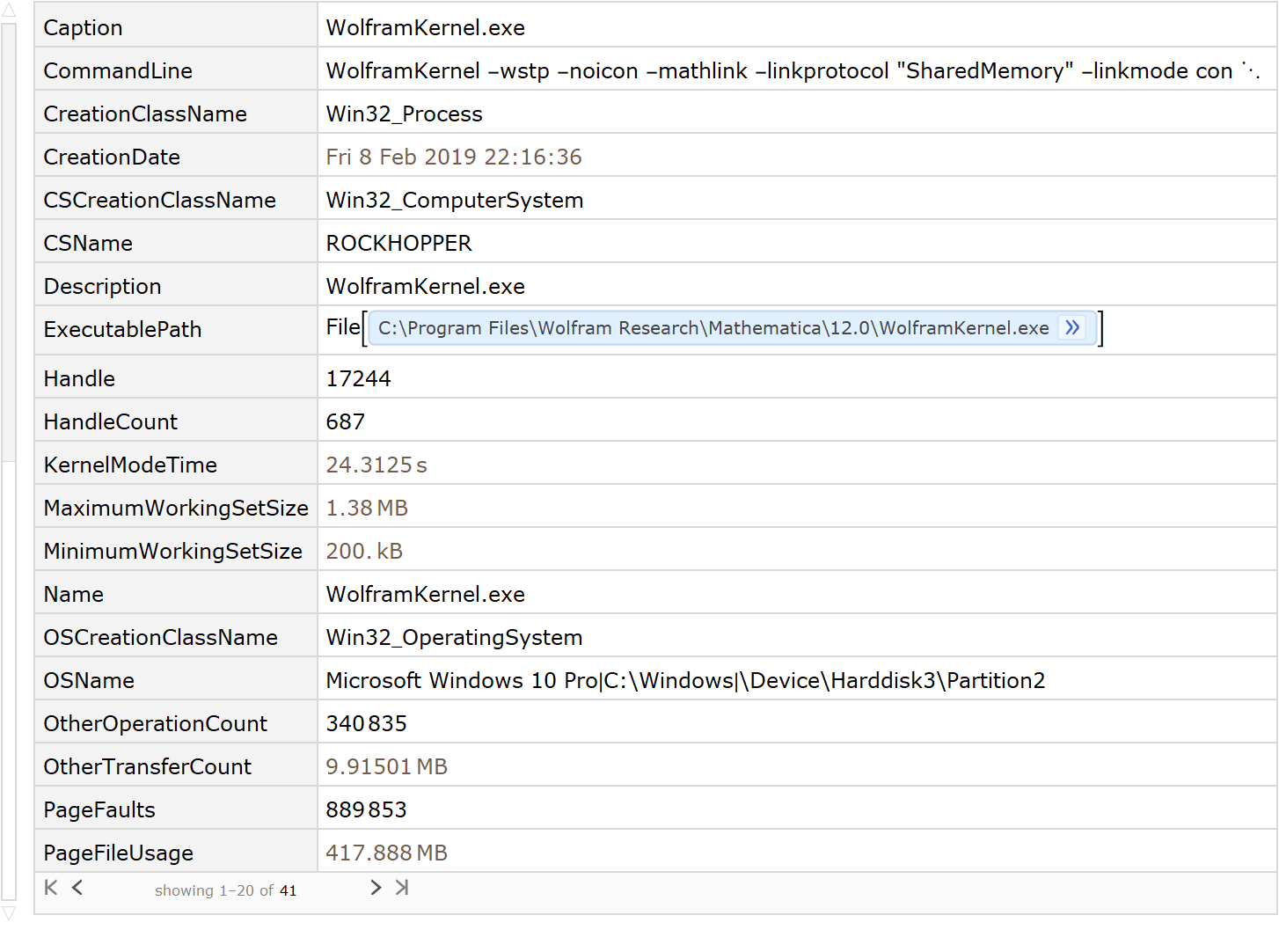Select the CSName value ROCKHOPPER
Image resolution: width=1279 pixels, height=952 pixels.
(398, 244)
